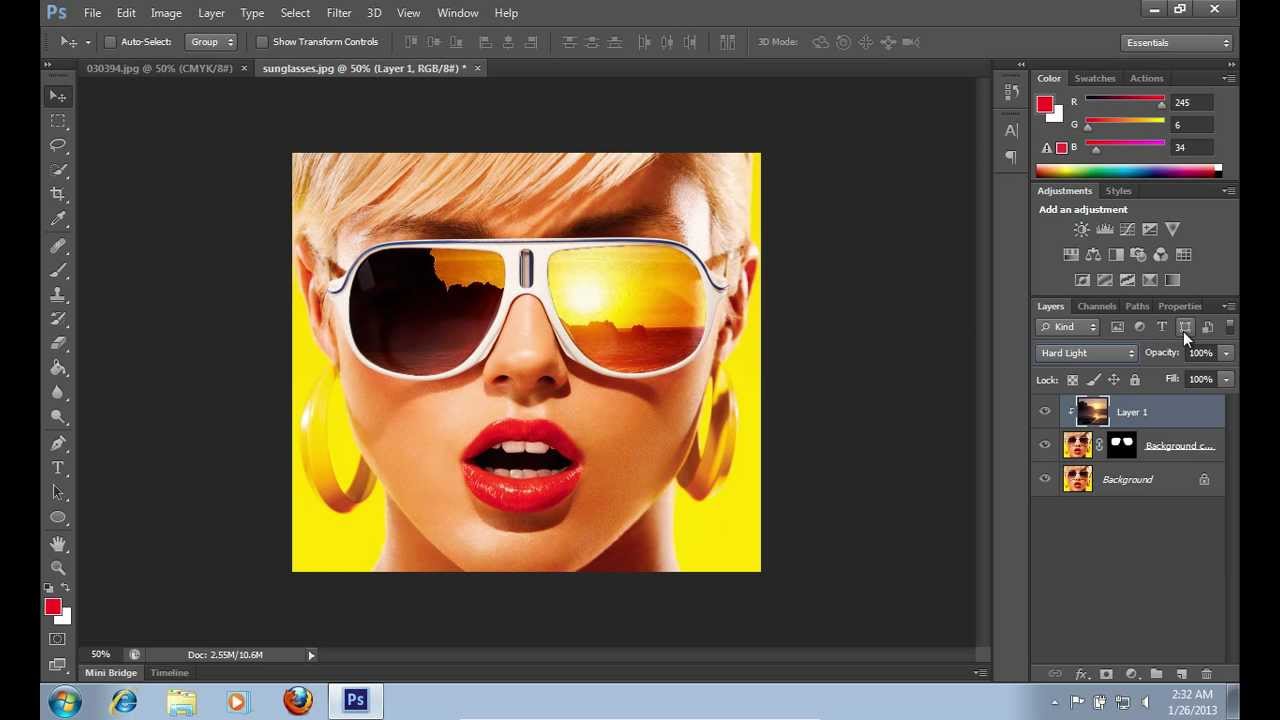Click the fx layer style icon
The height and width of the screenshot is (720, 1280).
1081,675
